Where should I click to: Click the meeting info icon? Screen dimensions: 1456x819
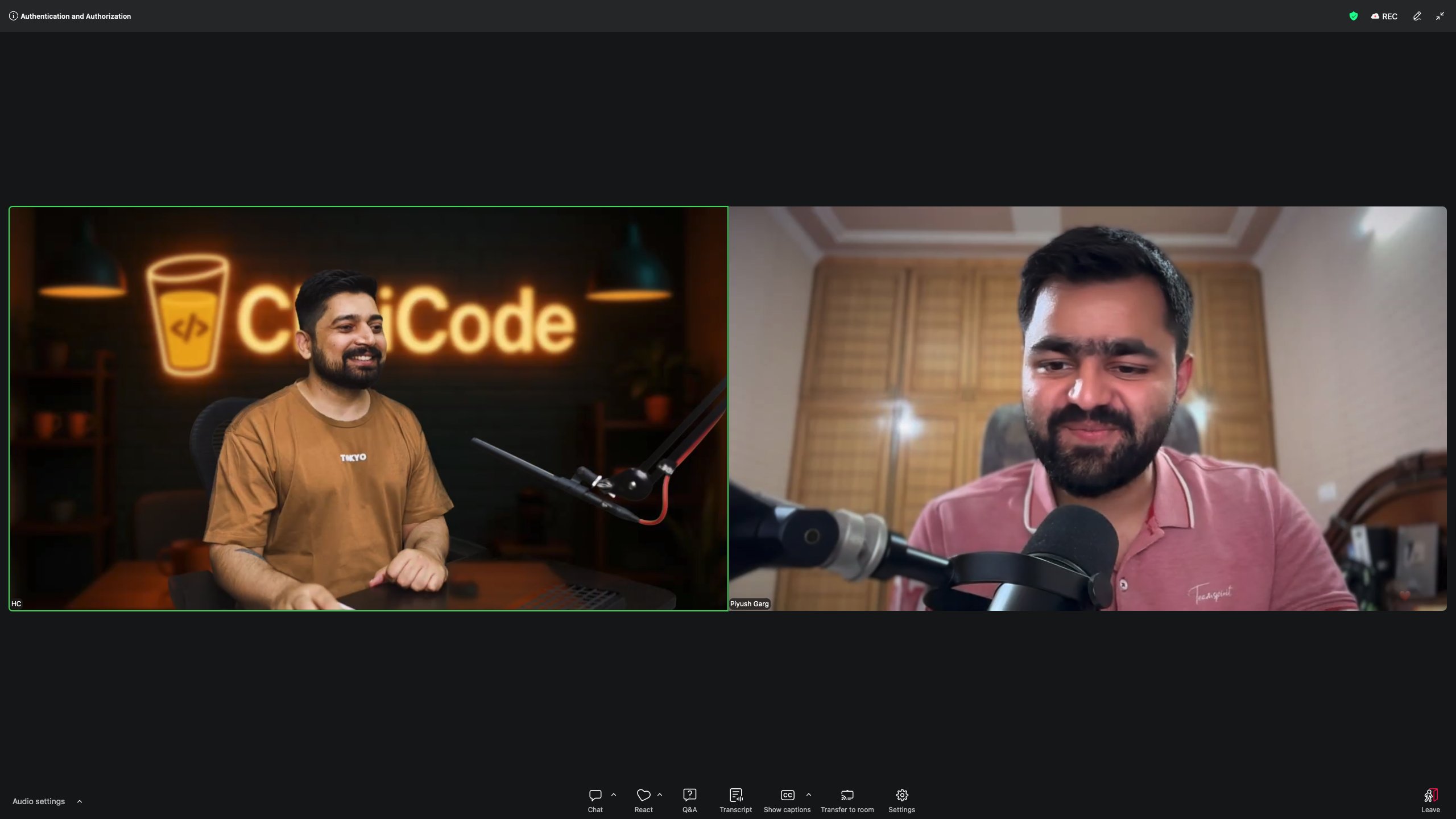(13, 16)
